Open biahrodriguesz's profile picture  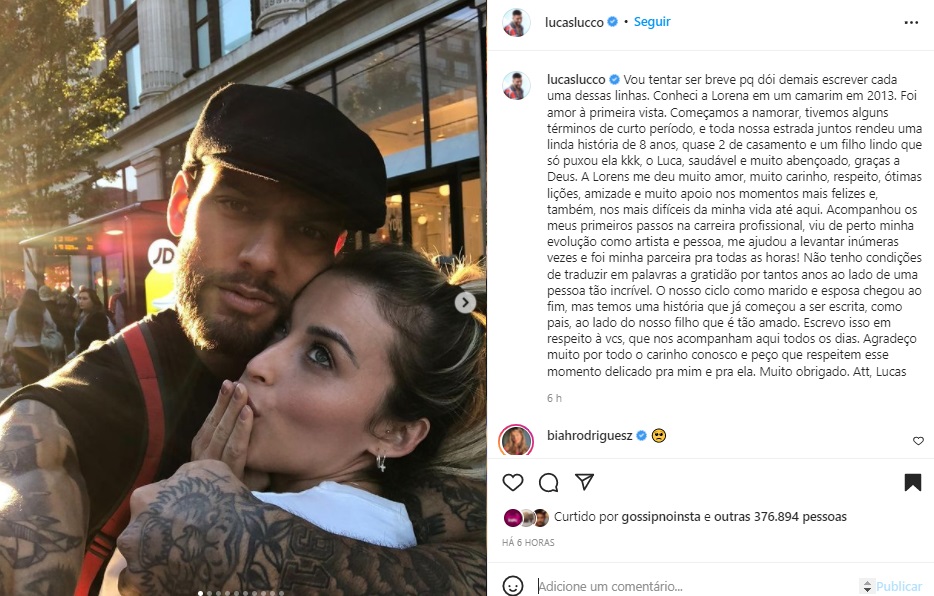point(516,441)
